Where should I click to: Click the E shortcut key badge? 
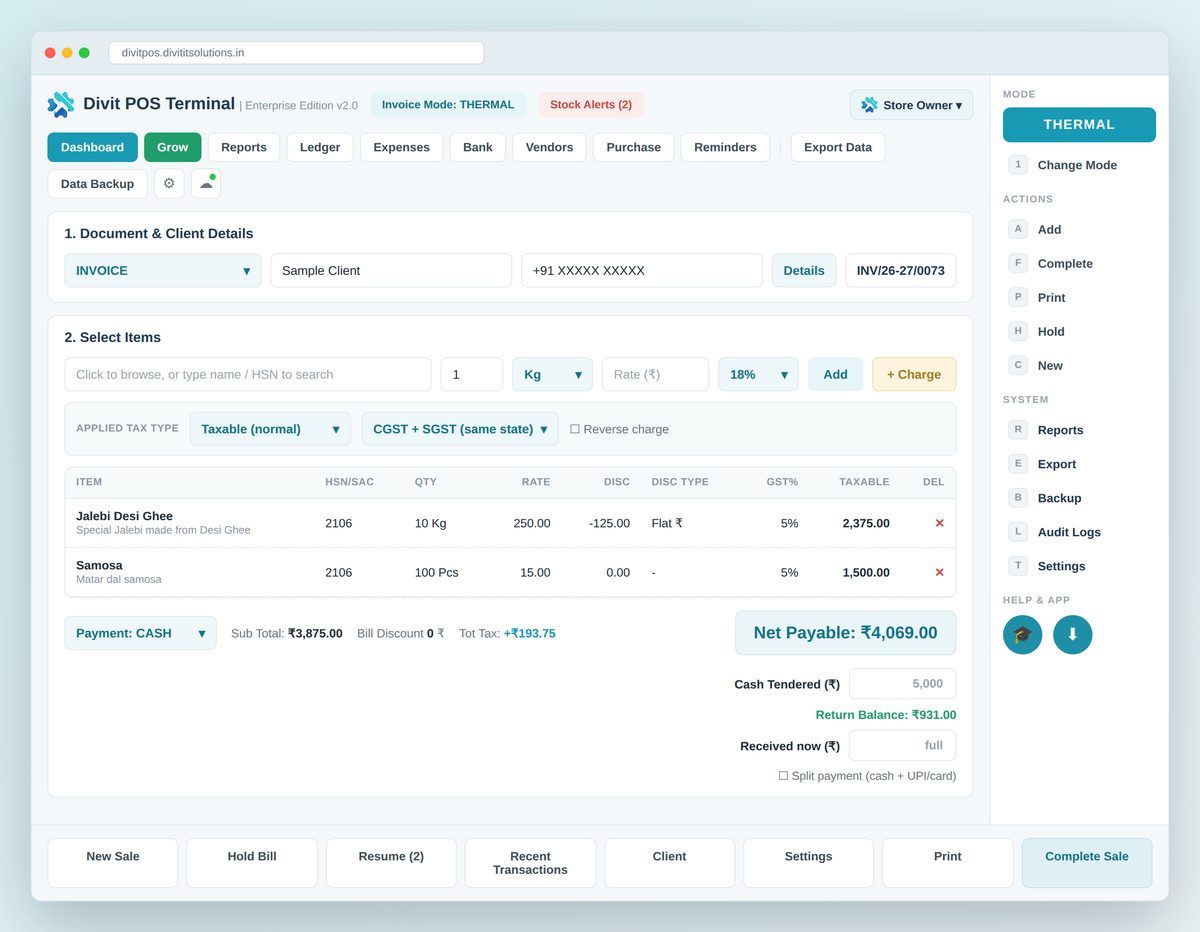coord(1018,464)
